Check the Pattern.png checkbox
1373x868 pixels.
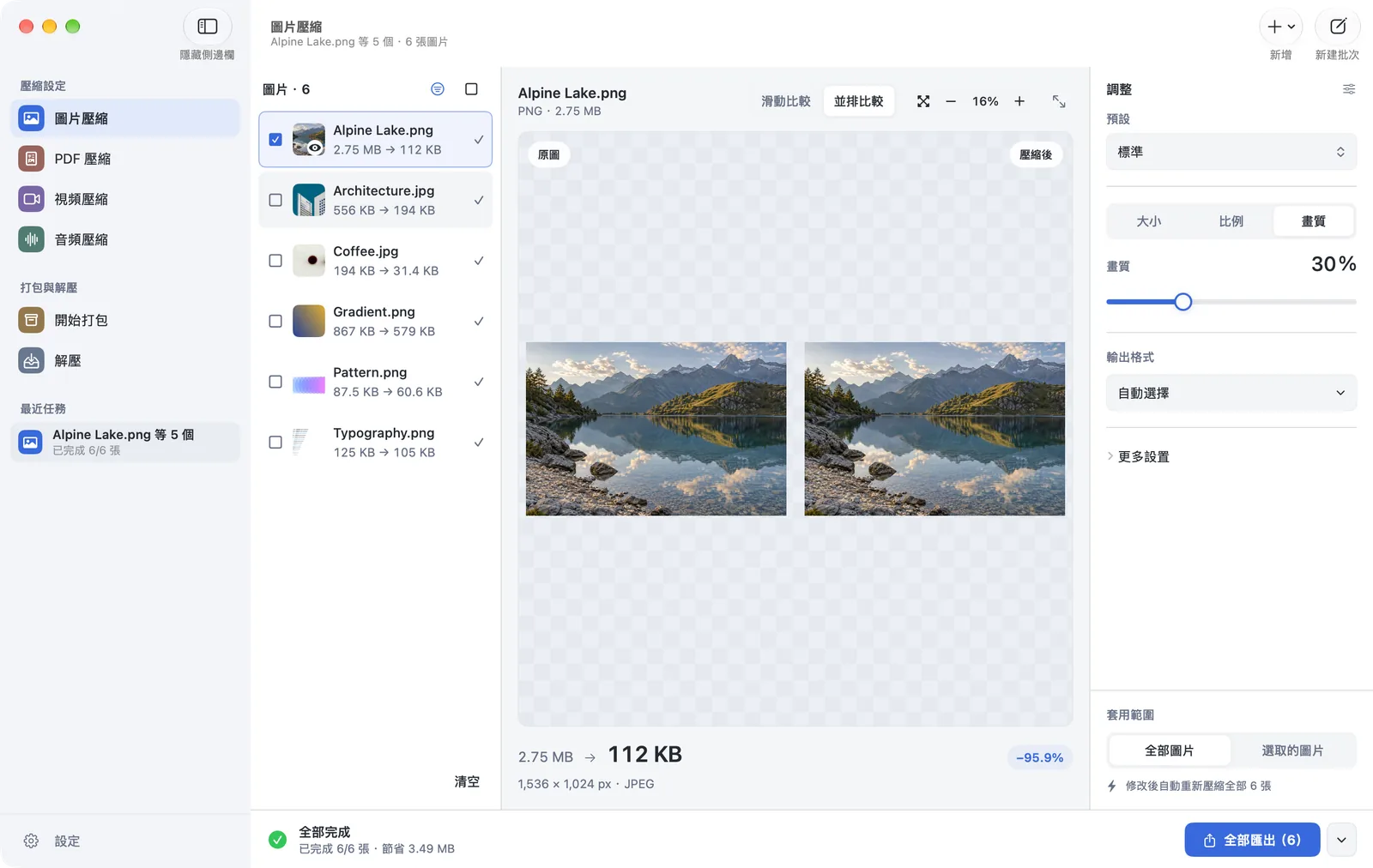click(275, 382)
